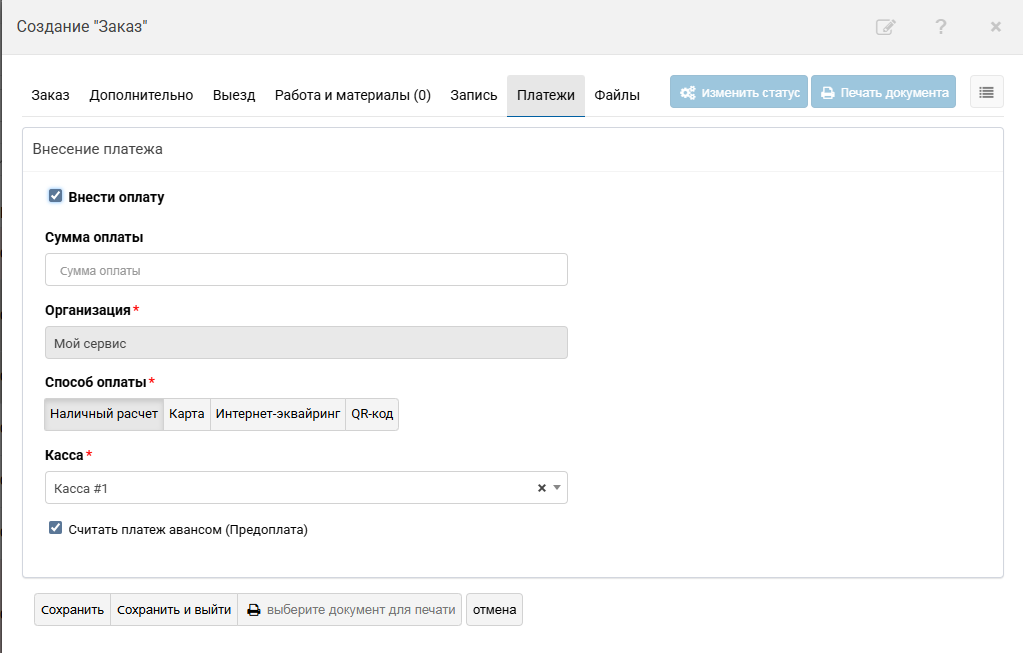Click the Изменить статус button
The height and width of the screenshot is (653, 1023).
pyautogui.click(x=739, y=92)
